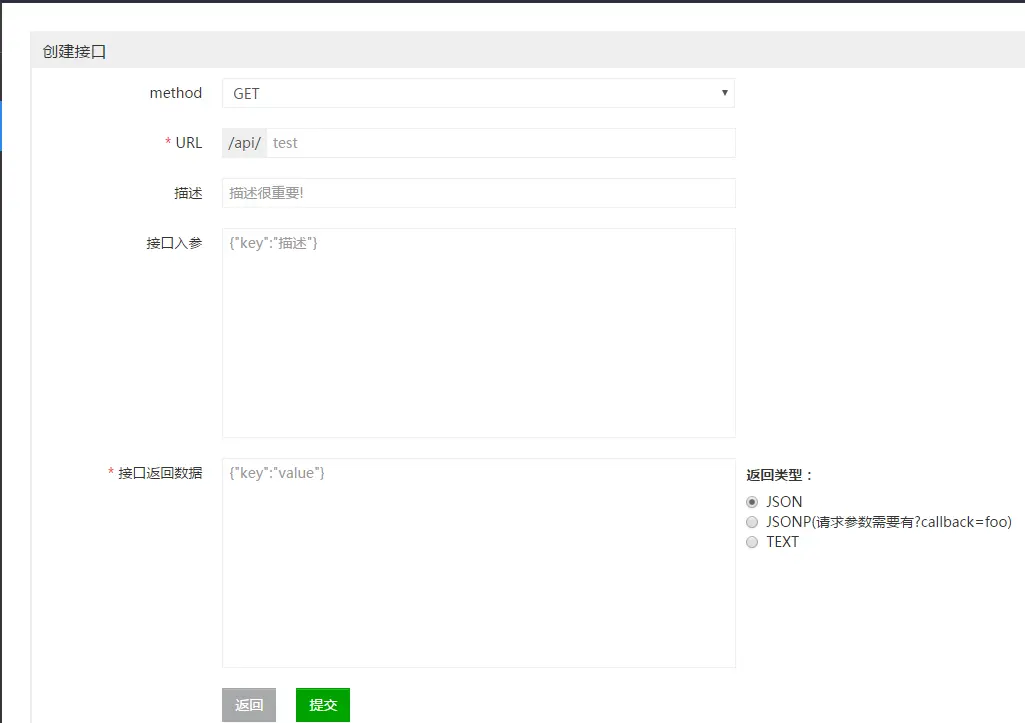Click the gray 返回 button
This screenshot has width=1025, height=723.
(249, 705)
